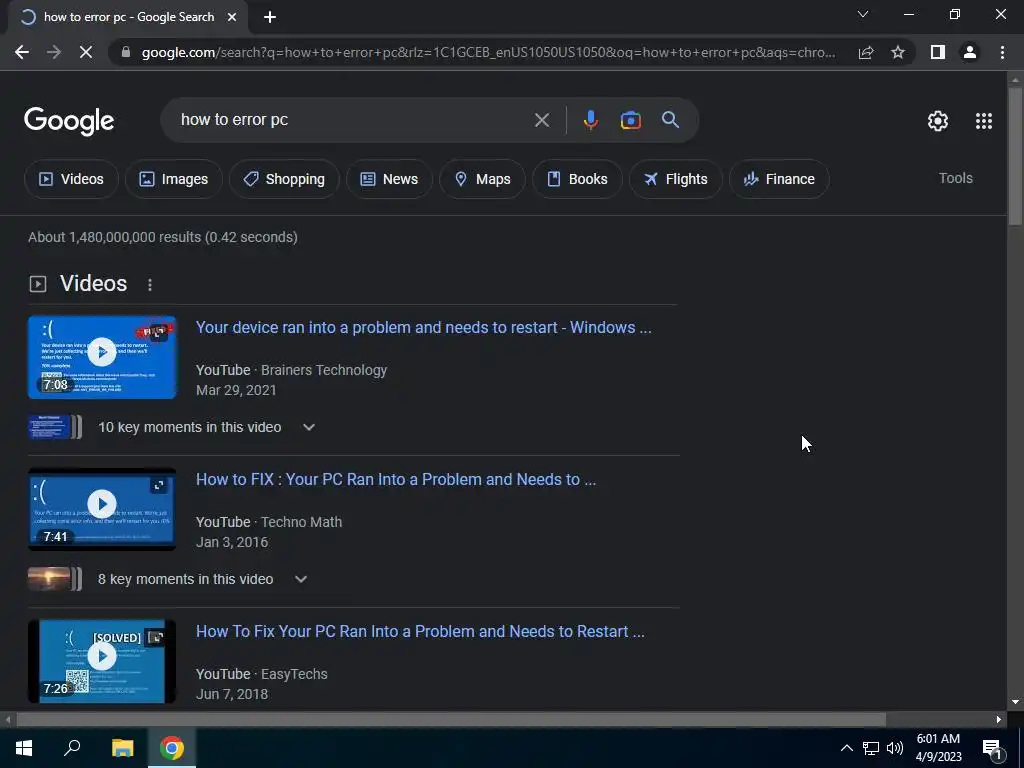Play the Techno Math video thumbnail
The image size is (1024, 768).
(x=102, y=509)
